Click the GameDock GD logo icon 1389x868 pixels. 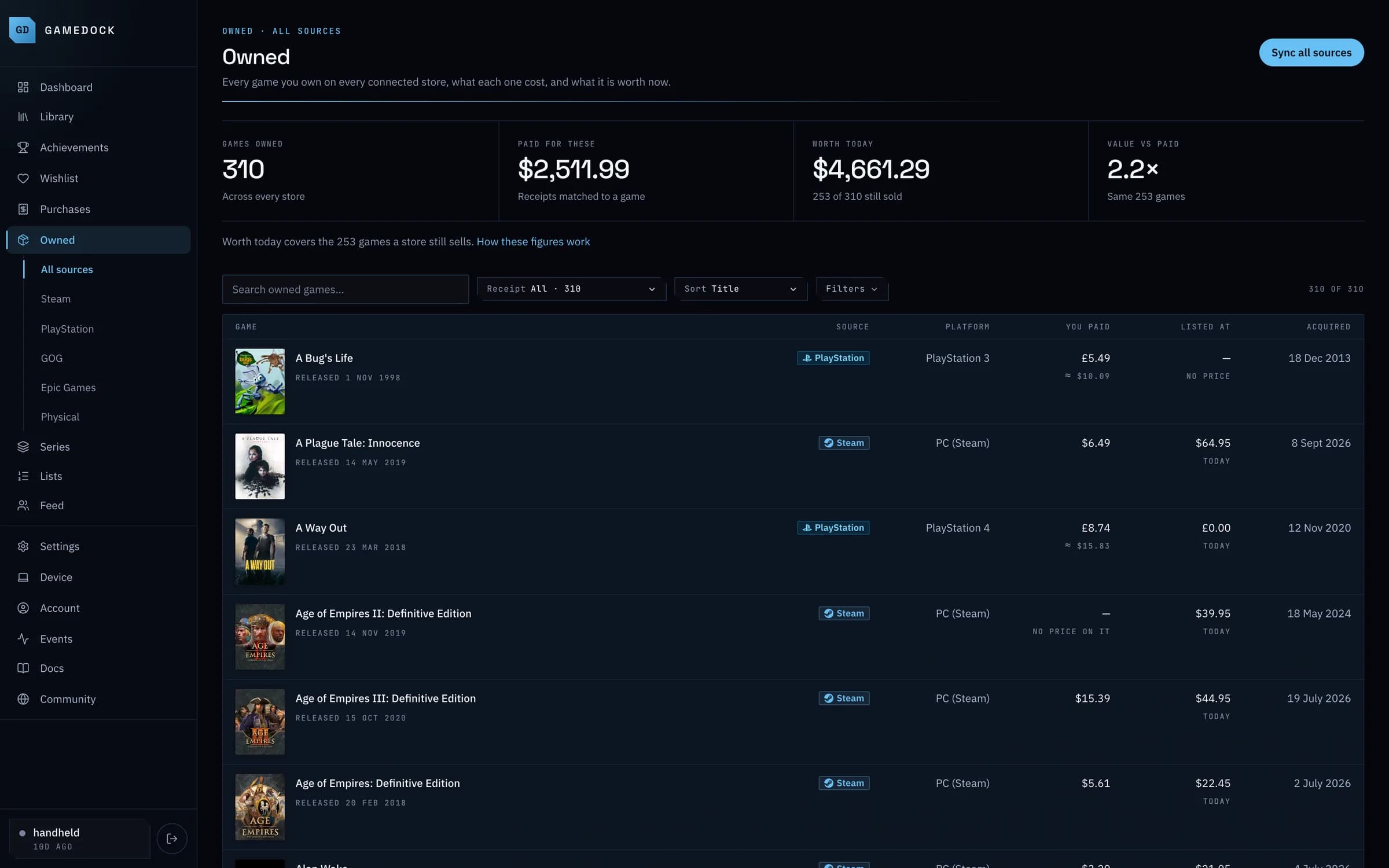[x=22, y=30]
